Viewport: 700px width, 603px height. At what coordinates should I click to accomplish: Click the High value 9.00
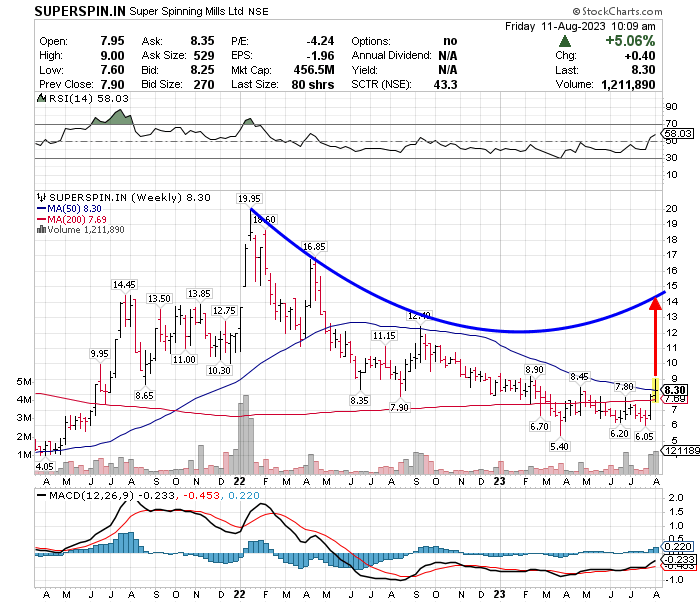point(112,56)
